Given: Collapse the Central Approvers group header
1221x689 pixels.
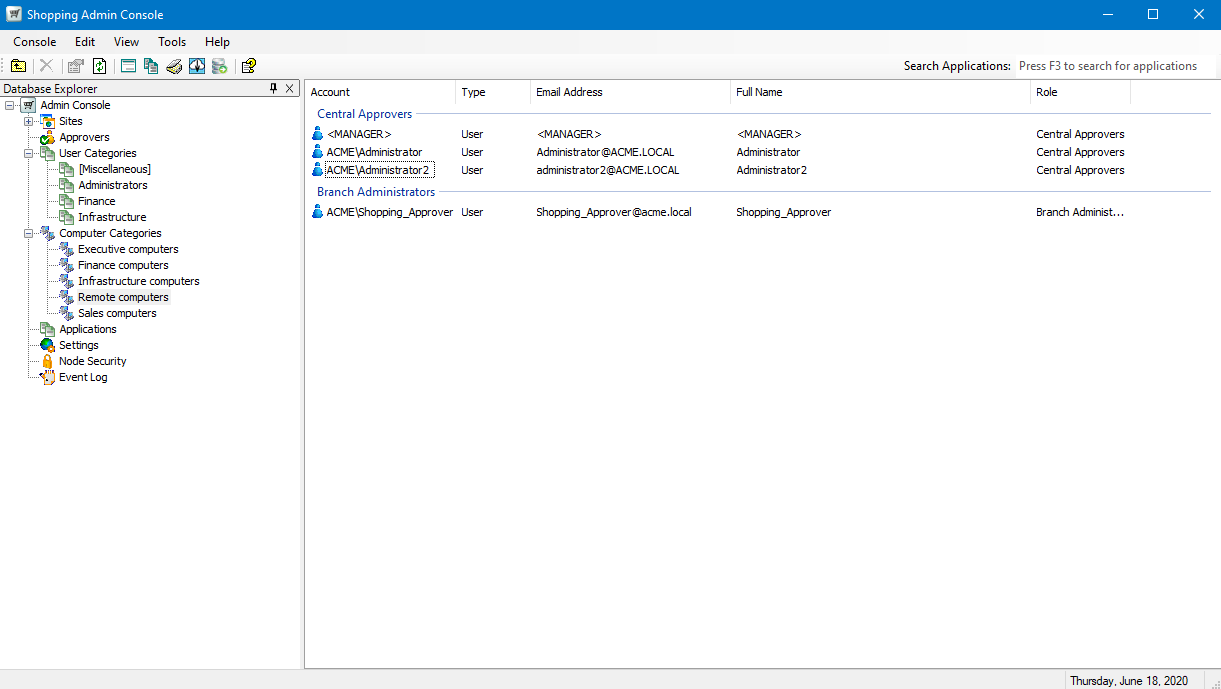Looking at the screenshot, I should tap(364, 114).
